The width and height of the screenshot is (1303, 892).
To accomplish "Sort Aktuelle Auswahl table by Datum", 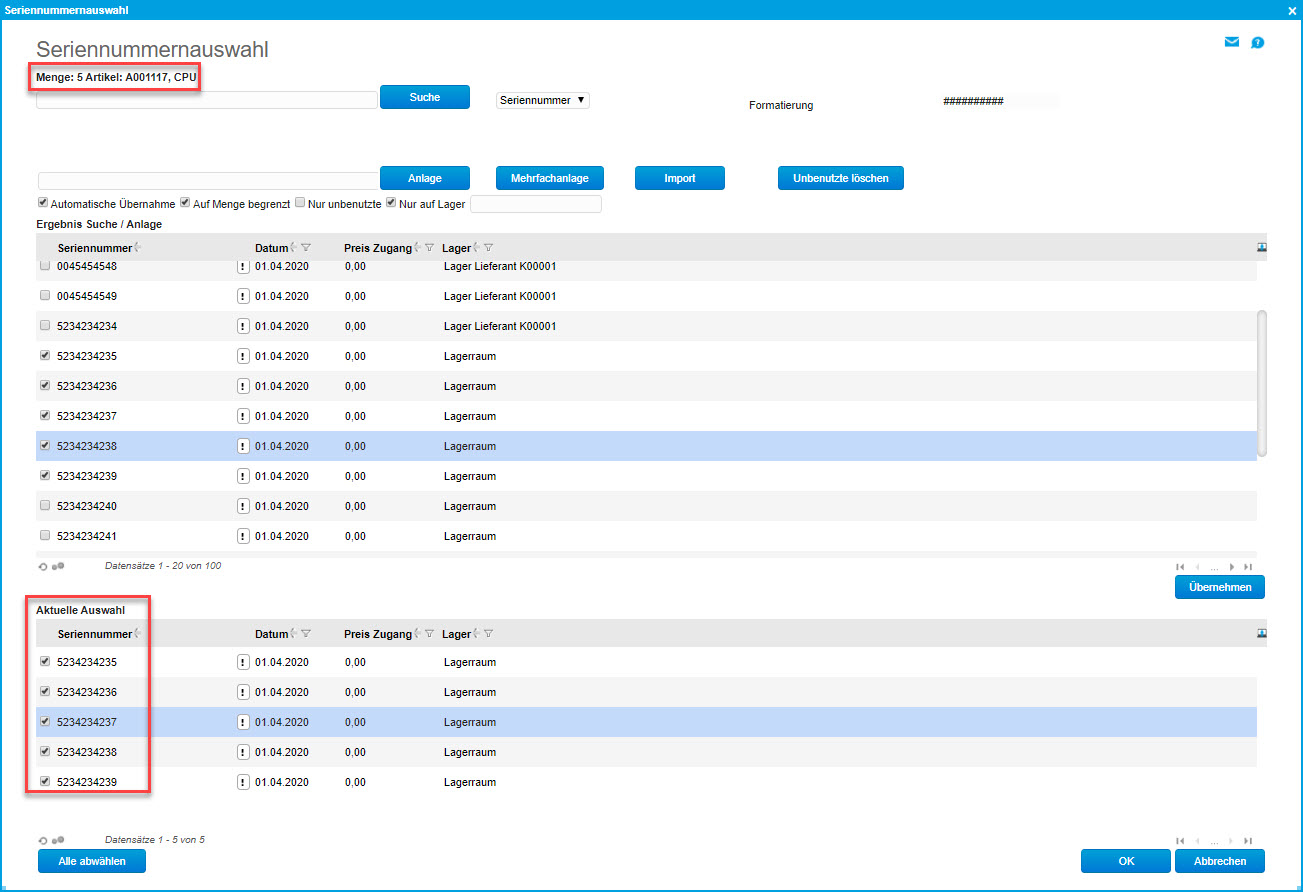I will point(293,633).
